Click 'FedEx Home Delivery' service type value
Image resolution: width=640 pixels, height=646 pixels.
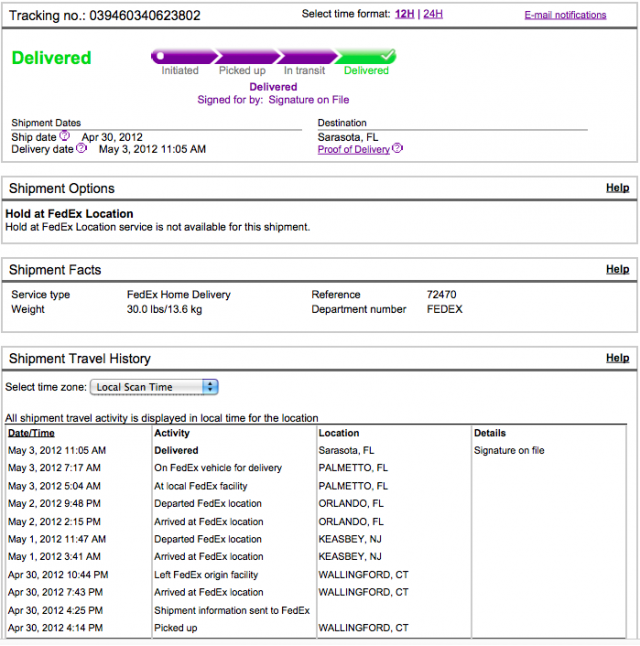click(179, 295)
